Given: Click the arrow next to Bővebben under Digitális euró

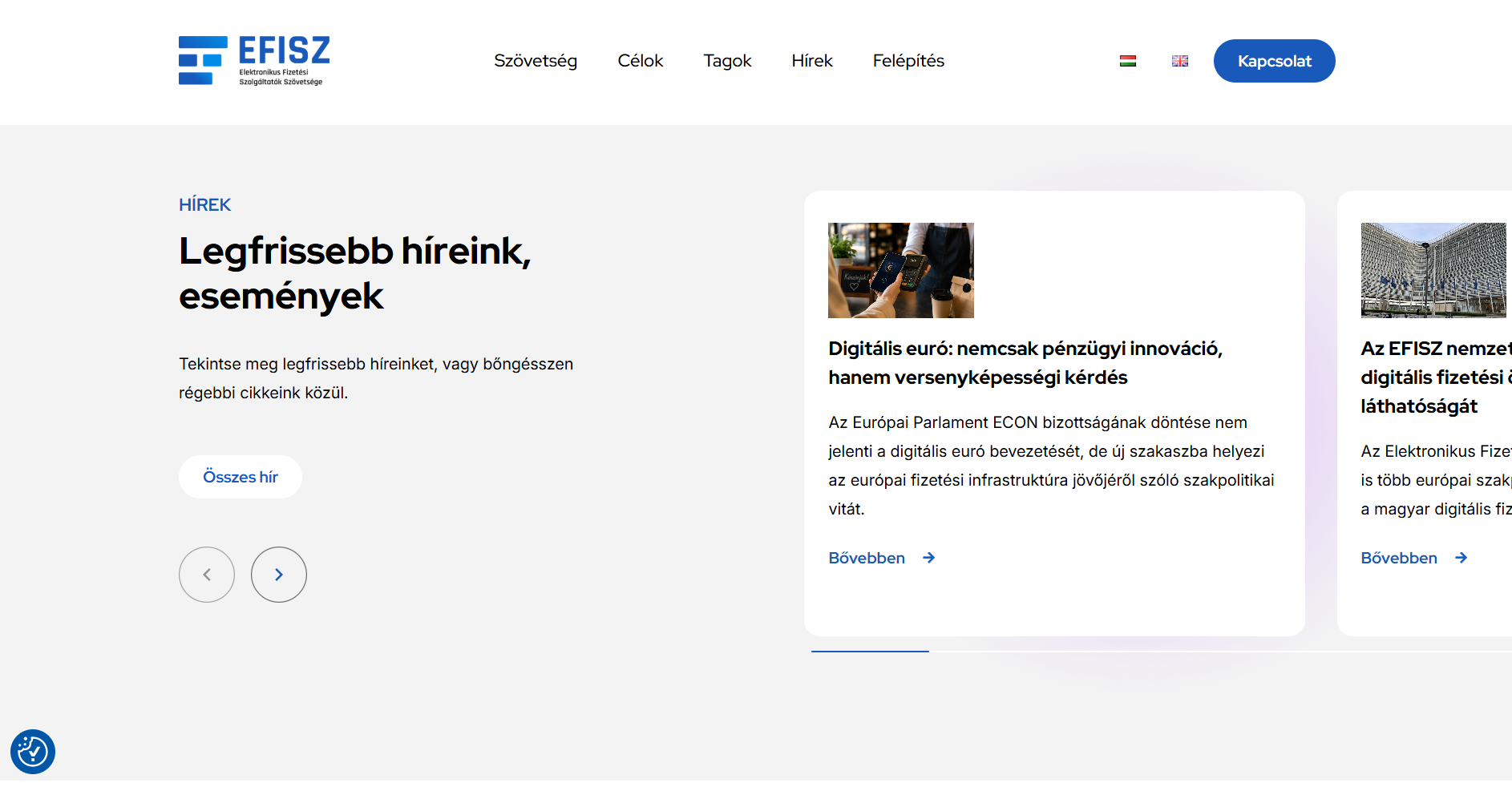Looking at the screenshot, I should click(929, 558).
